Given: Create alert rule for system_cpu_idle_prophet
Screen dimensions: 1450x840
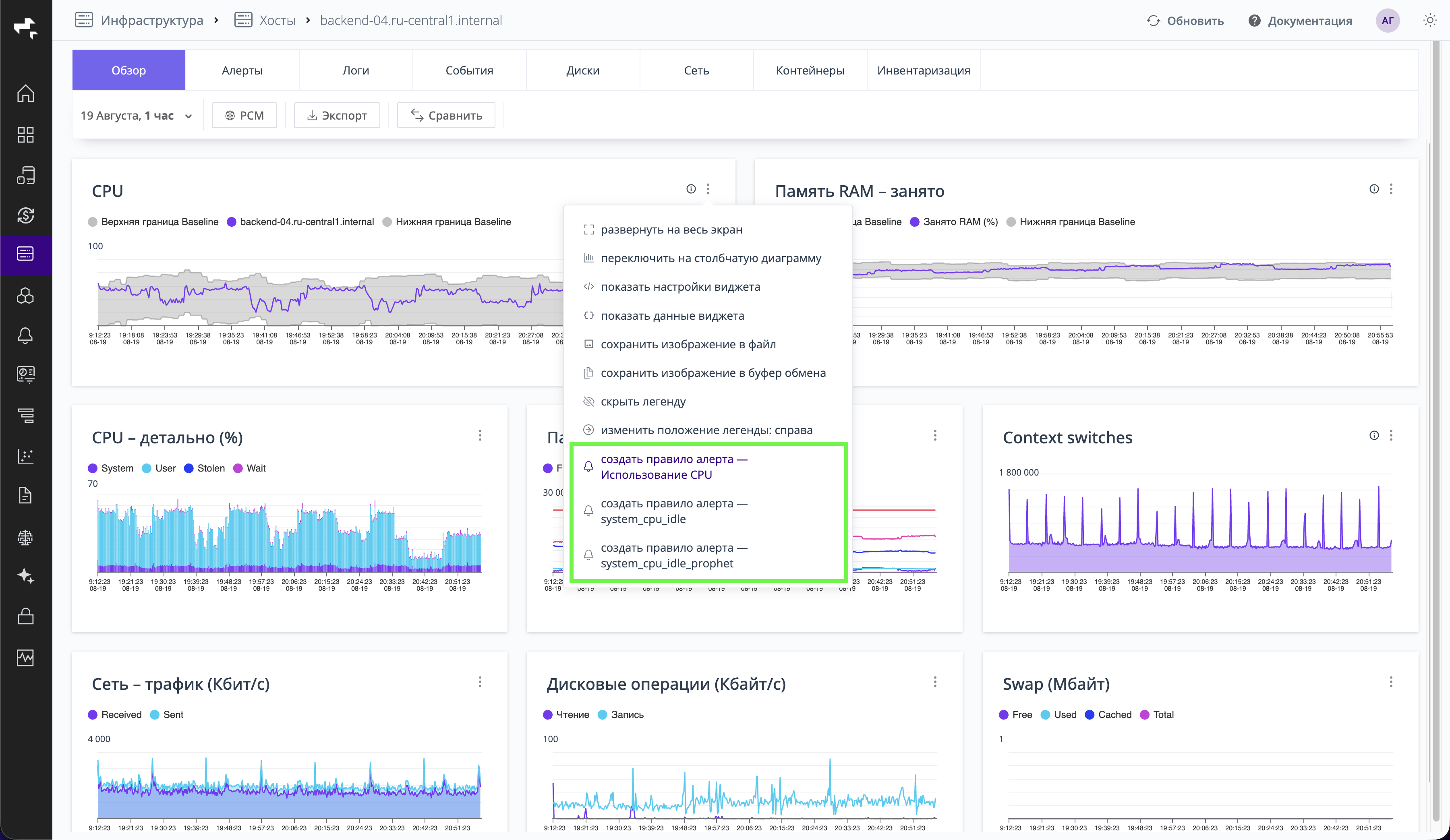Looking at the screenshot, I should (x=708, y=555).
